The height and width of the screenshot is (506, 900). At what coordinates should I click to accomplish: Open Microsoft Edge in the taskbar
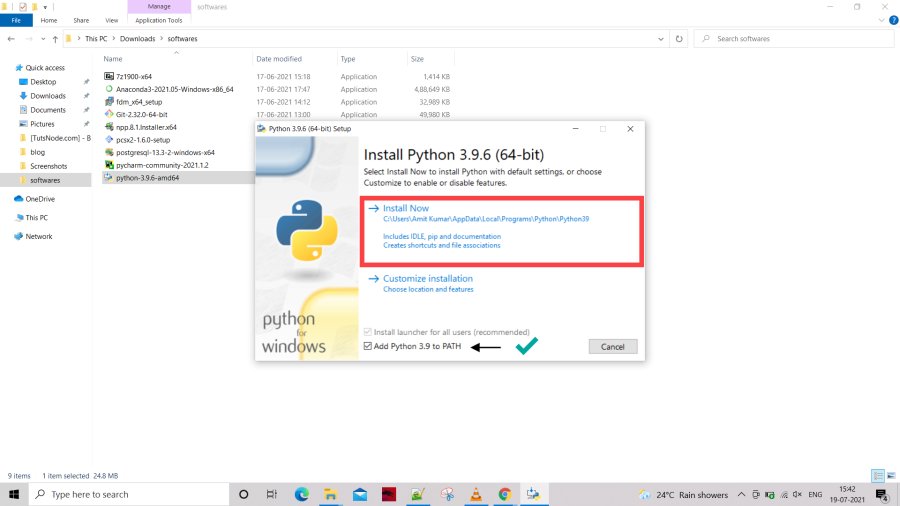click(301, 495)
